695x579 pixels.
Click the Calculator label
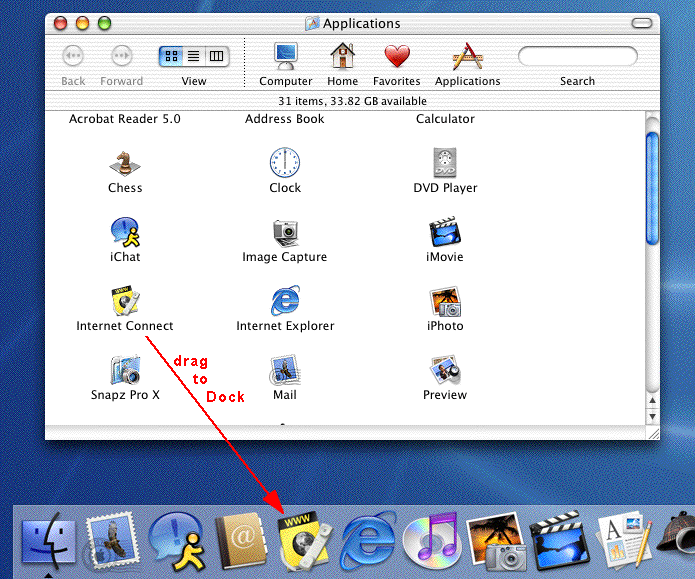445,119
